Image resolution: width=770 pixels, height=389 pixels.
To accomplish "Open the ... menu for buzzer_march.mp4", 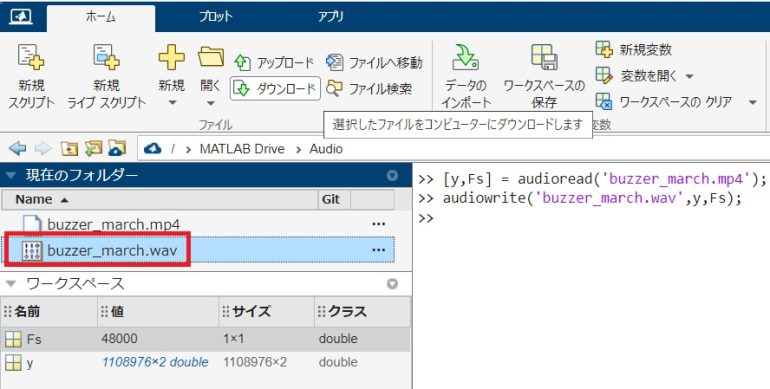I will [378, 224].
